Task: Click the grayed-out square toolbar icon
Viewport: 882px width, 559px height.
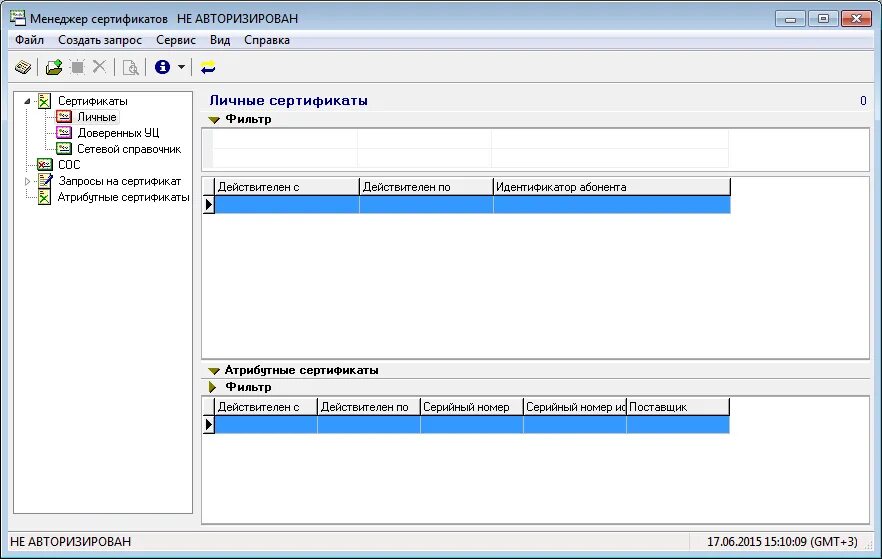Action: [x=77, y=67]
